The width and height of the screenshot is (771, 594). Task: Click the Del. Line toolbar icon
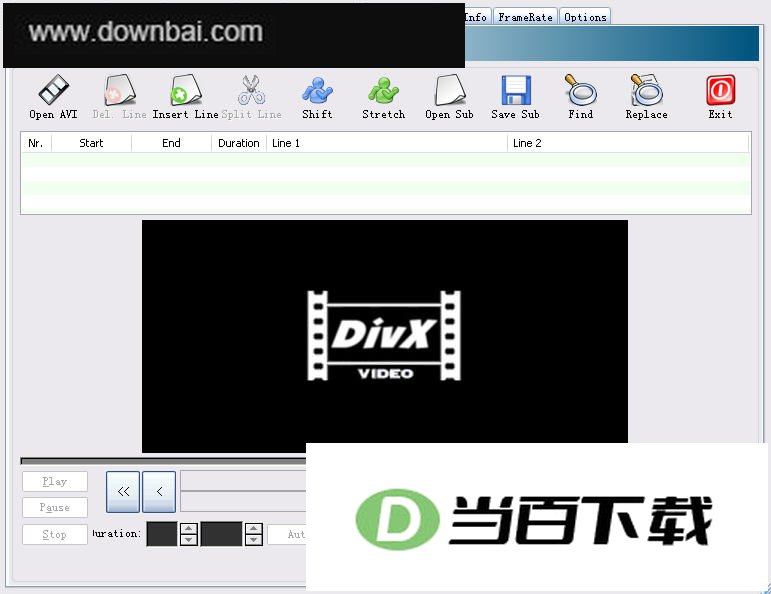coord(119,97)
